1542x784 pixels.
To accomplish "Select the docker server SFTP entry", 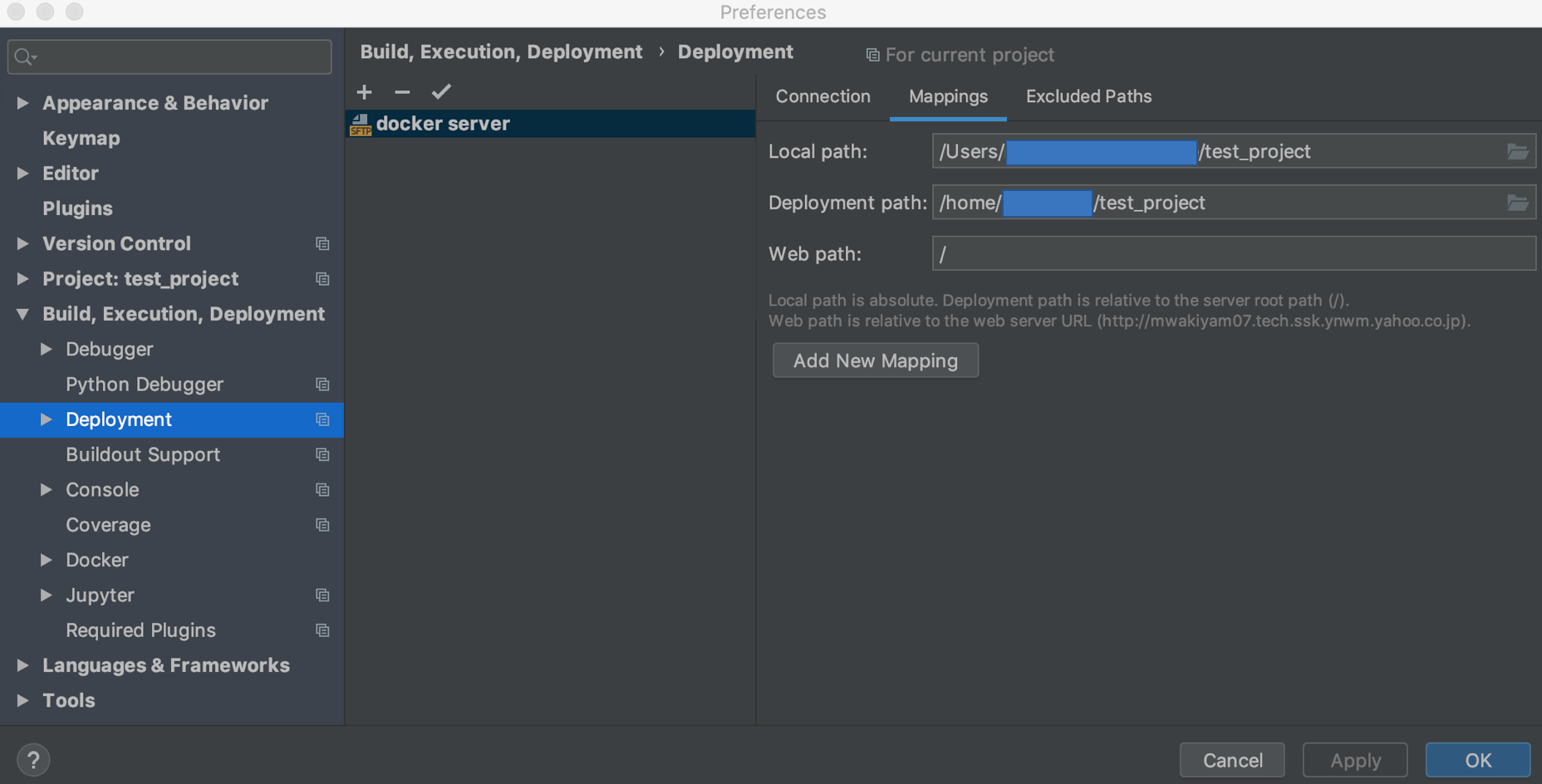I will coord(443,124).
